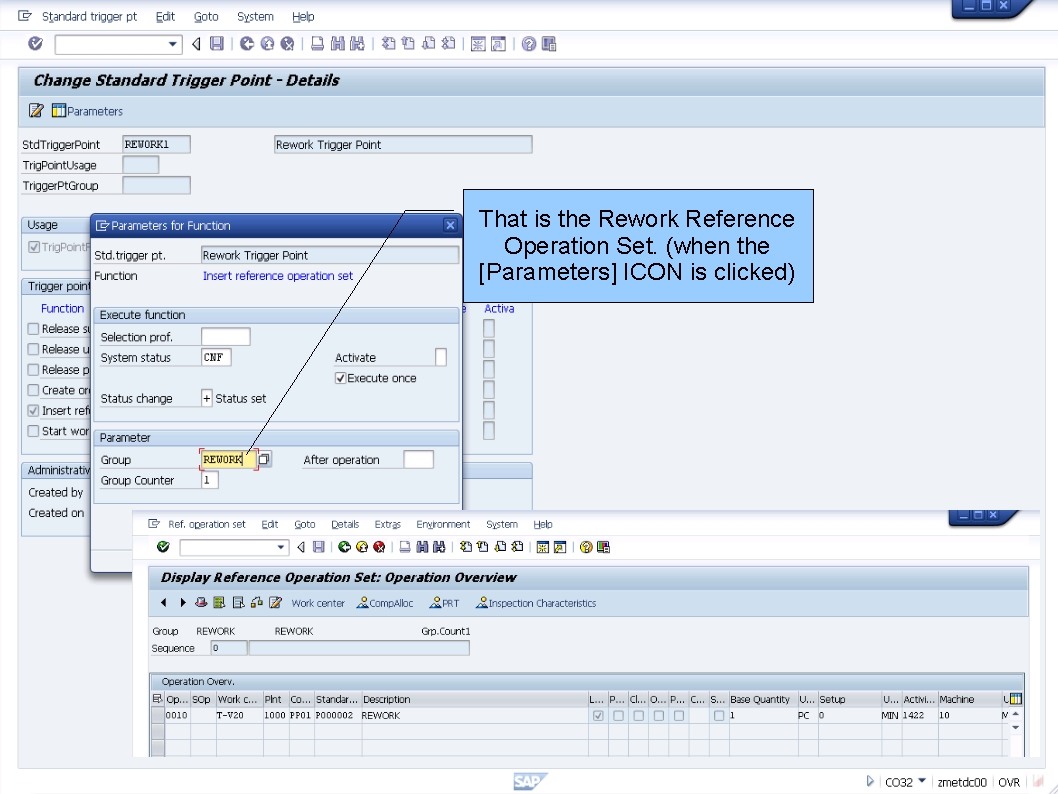Click the Work center button
This screenshot has width=1058, height=794.
318,603
